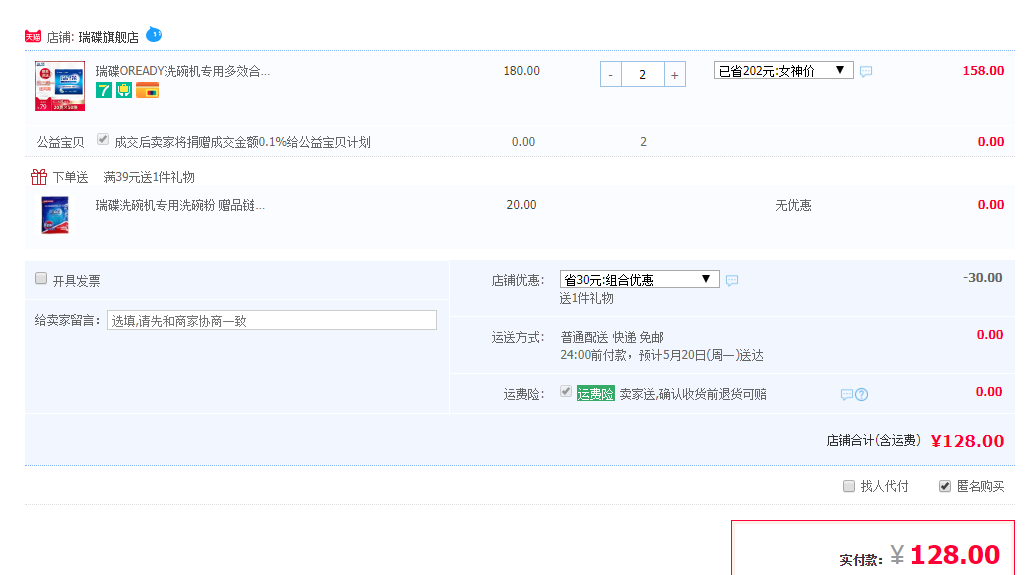The width and height of the screenshot is (1028, 575).
Task: Click the 实付款 amount 128.00
Action: (x=955, y=555)
